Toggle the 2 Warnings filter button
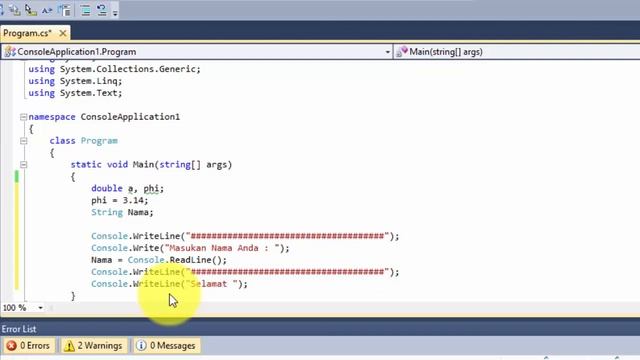 click(x=93, y=346)
